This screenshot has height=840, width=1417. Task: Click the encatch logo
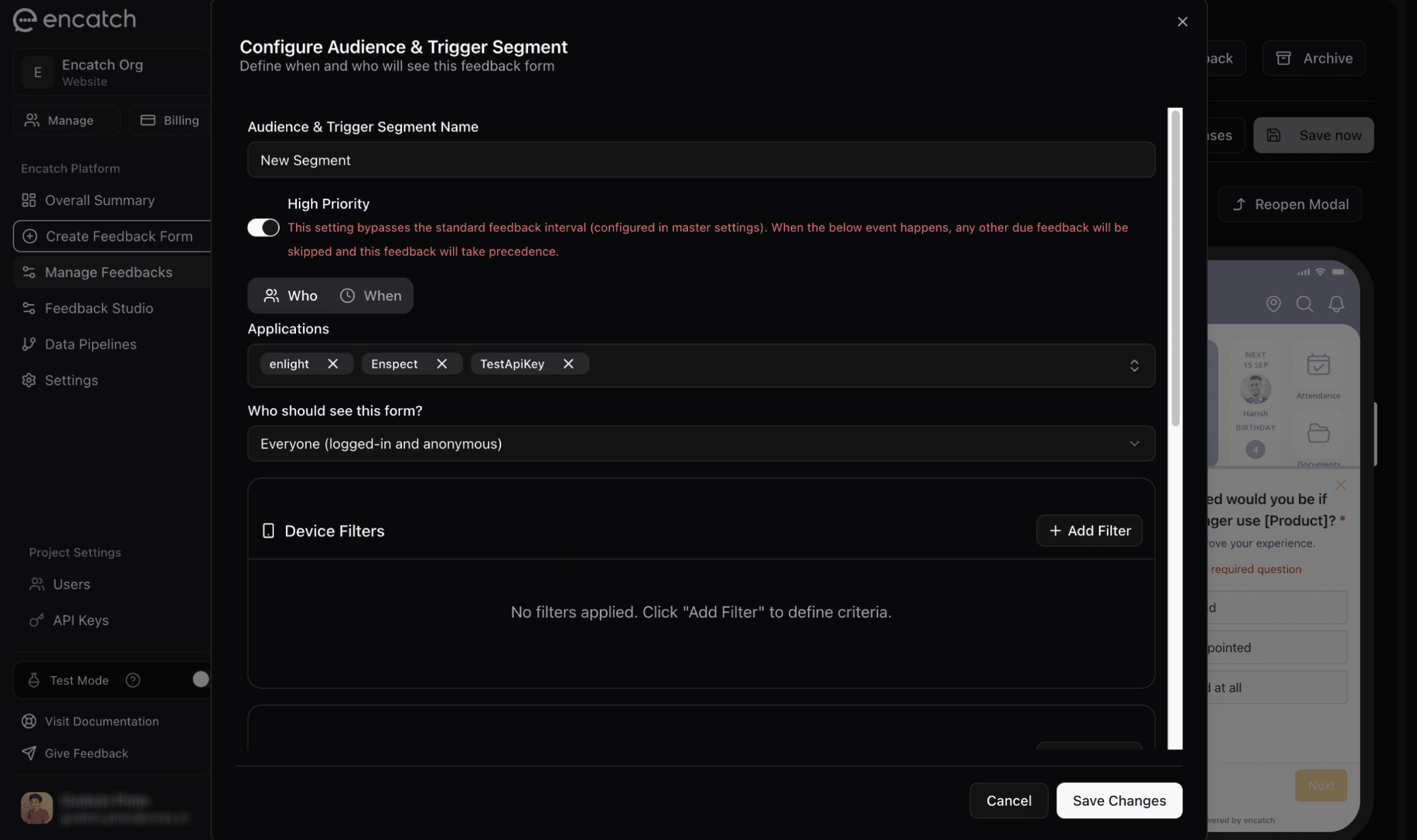pyautogui.click(x=75, y=19)
